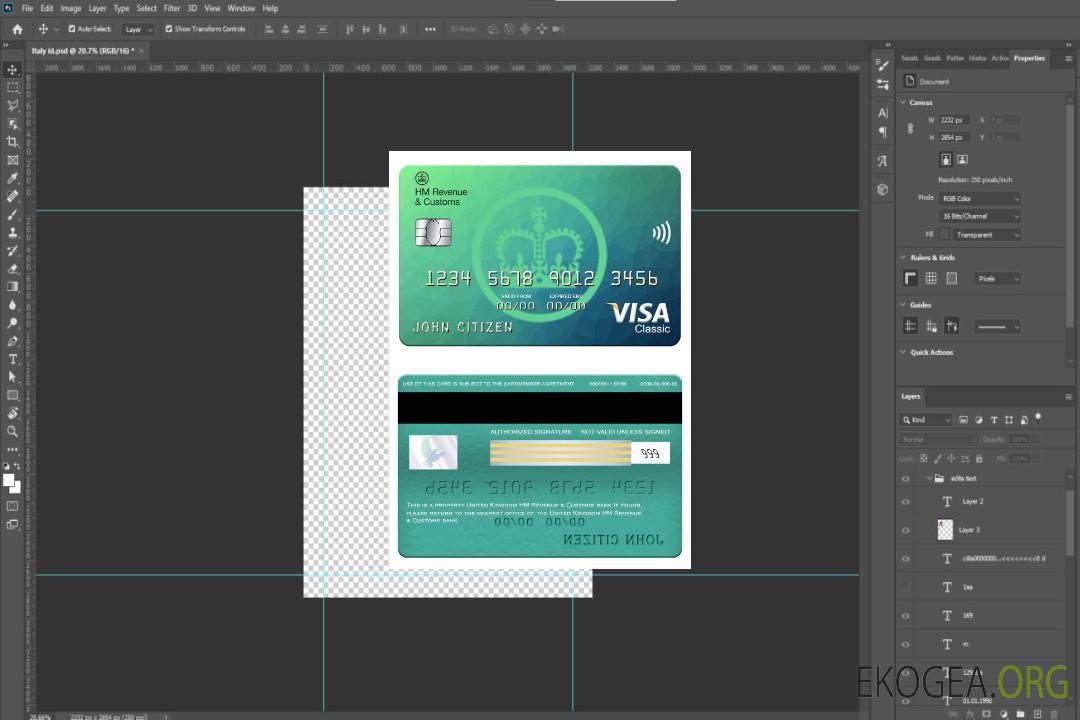Select the Clone Stamp tool
Image resolution: width=1080 pixels, height=720 pixels.
point(12,233)
